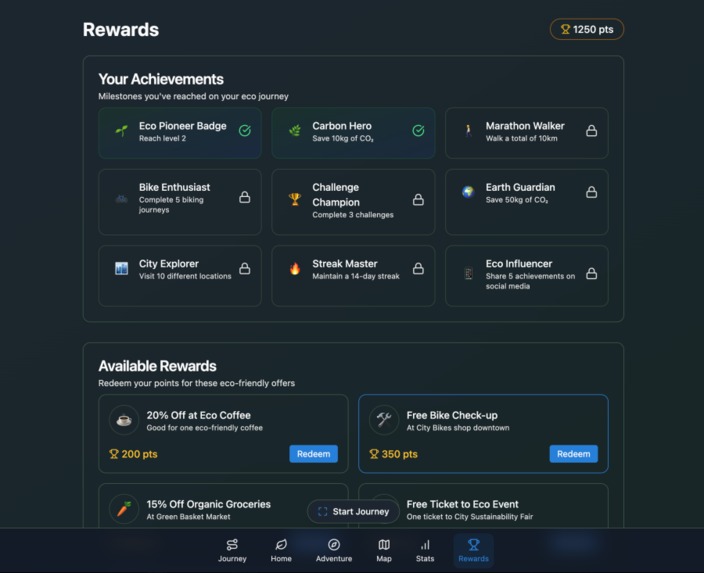Click the Available Rewards heading

(157, 366)
